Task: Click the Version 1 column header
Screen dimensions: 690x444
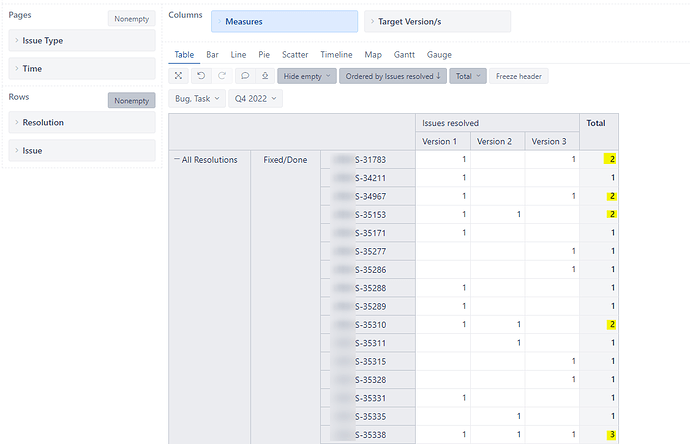Action: (x=443, y=141)
